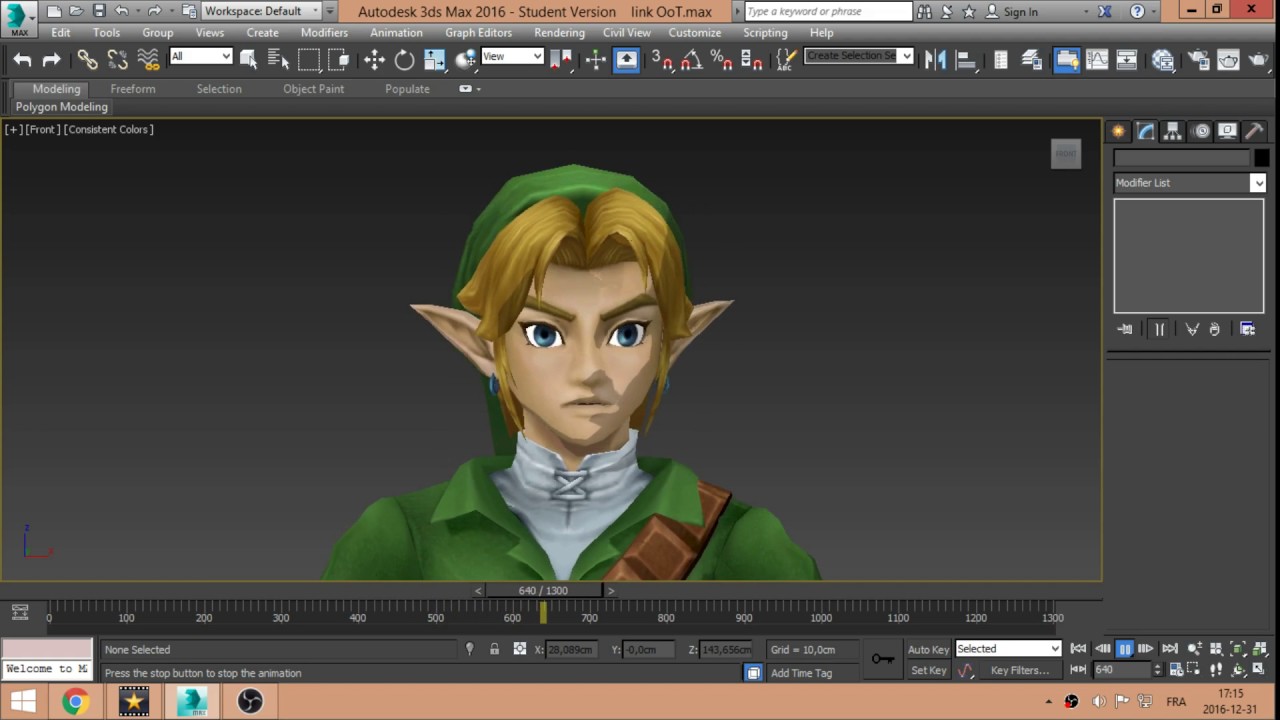This screenshot has height=720, width=1280.
Task: Toggle Auto Key animation mode
Action: coord(928,649)
